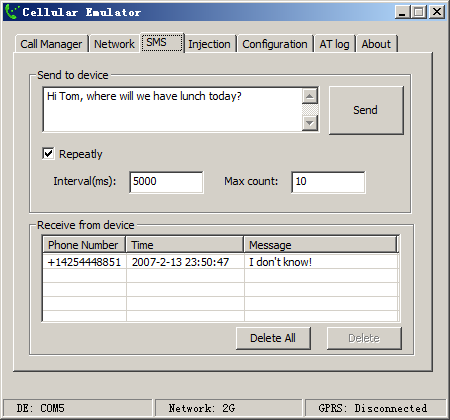Image resolution: width=450 pixels, height=420 pixels.
Task: Sort by the Phone Number column header
Action: coord(84,245)
